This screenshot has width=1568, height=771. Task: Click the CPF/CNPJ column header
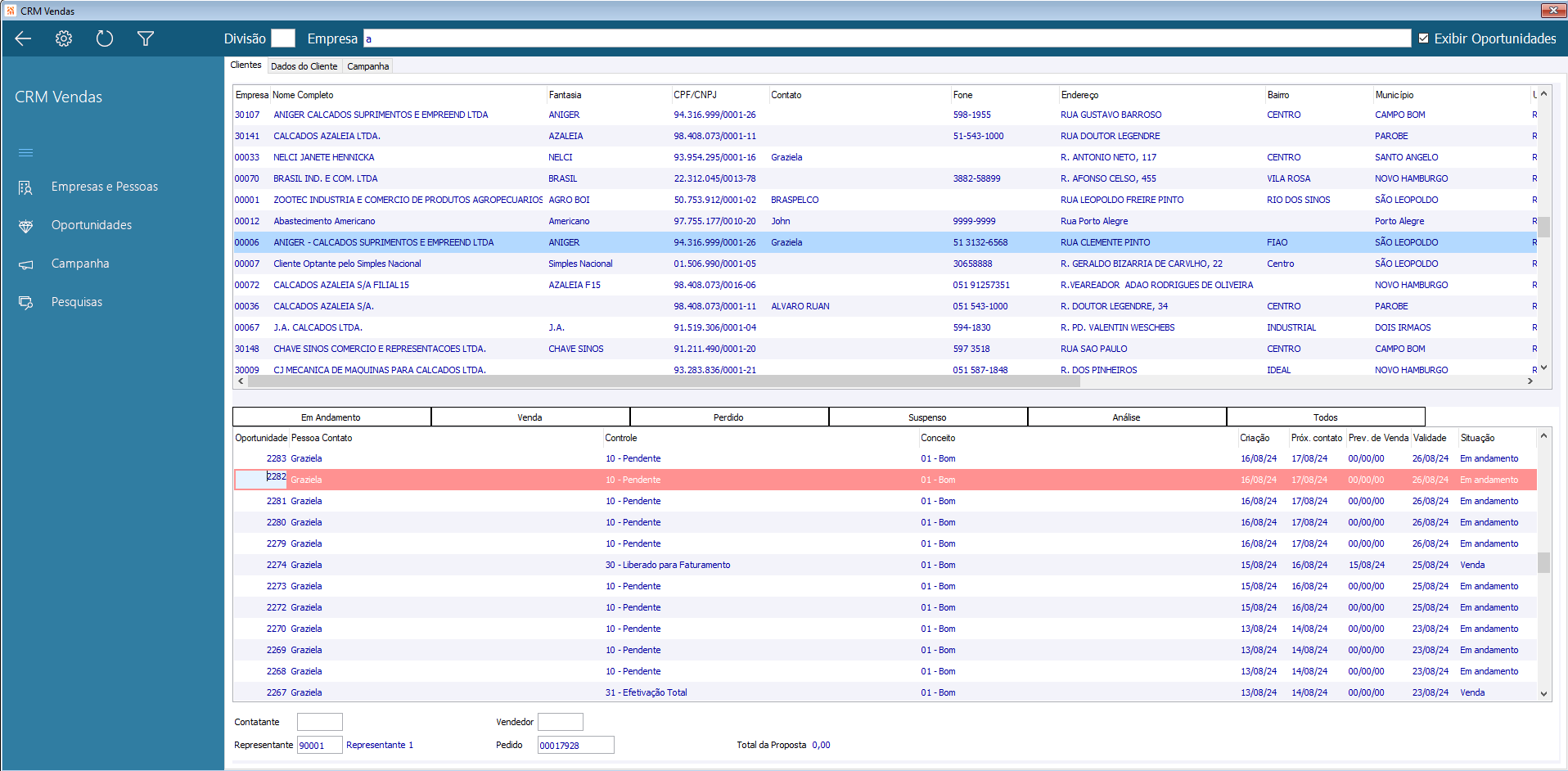pyautogui.click(x=696, y=95)
